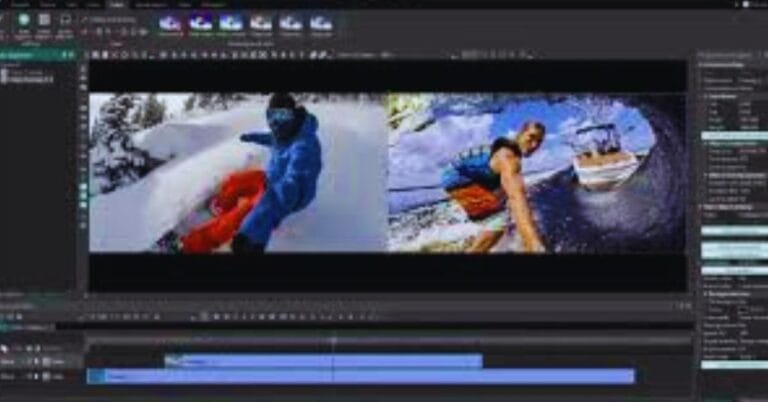Switch to the Tools ribbon tab
This screenshot has width=768, height=402.
[185, 4]
